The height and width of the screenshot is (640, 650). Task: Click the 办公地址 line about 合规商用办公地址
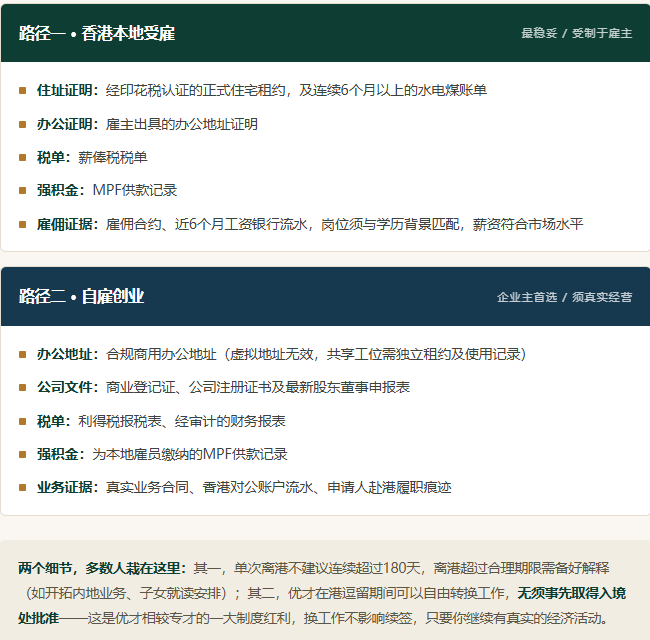[281, 354]
